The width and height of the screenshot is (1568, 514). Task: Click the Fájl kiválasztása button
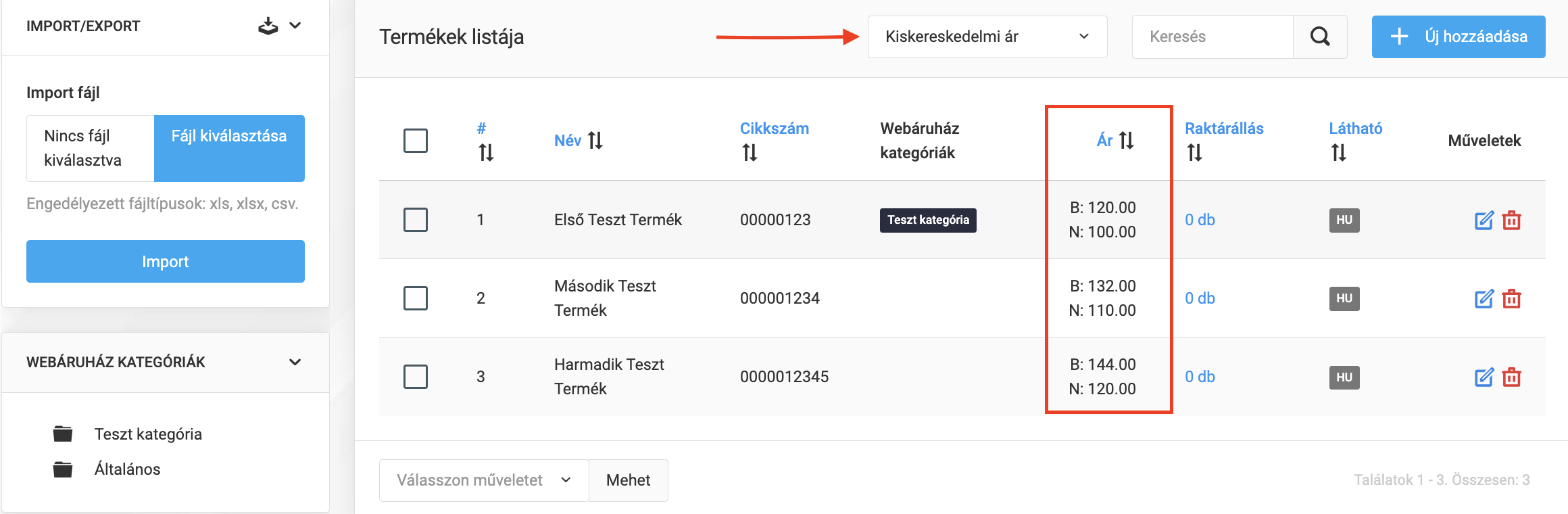click(x=229, y=148)
